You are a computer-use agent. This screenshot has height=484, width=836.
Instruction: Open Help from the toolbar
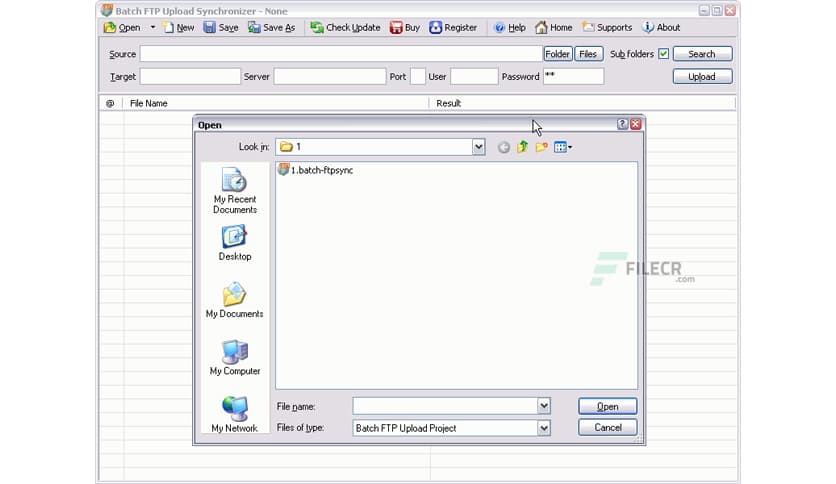510,28
